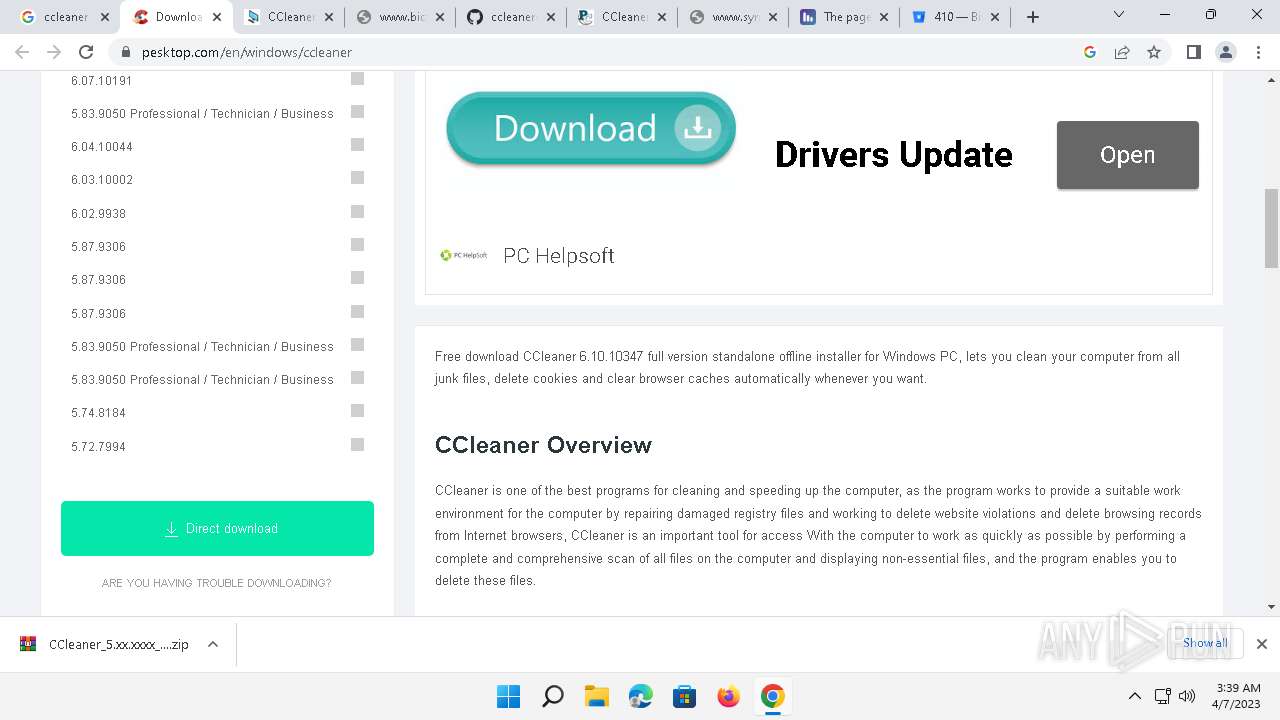
Task: Click gray square beside 5.74.8184
Action: click(357, 411)
